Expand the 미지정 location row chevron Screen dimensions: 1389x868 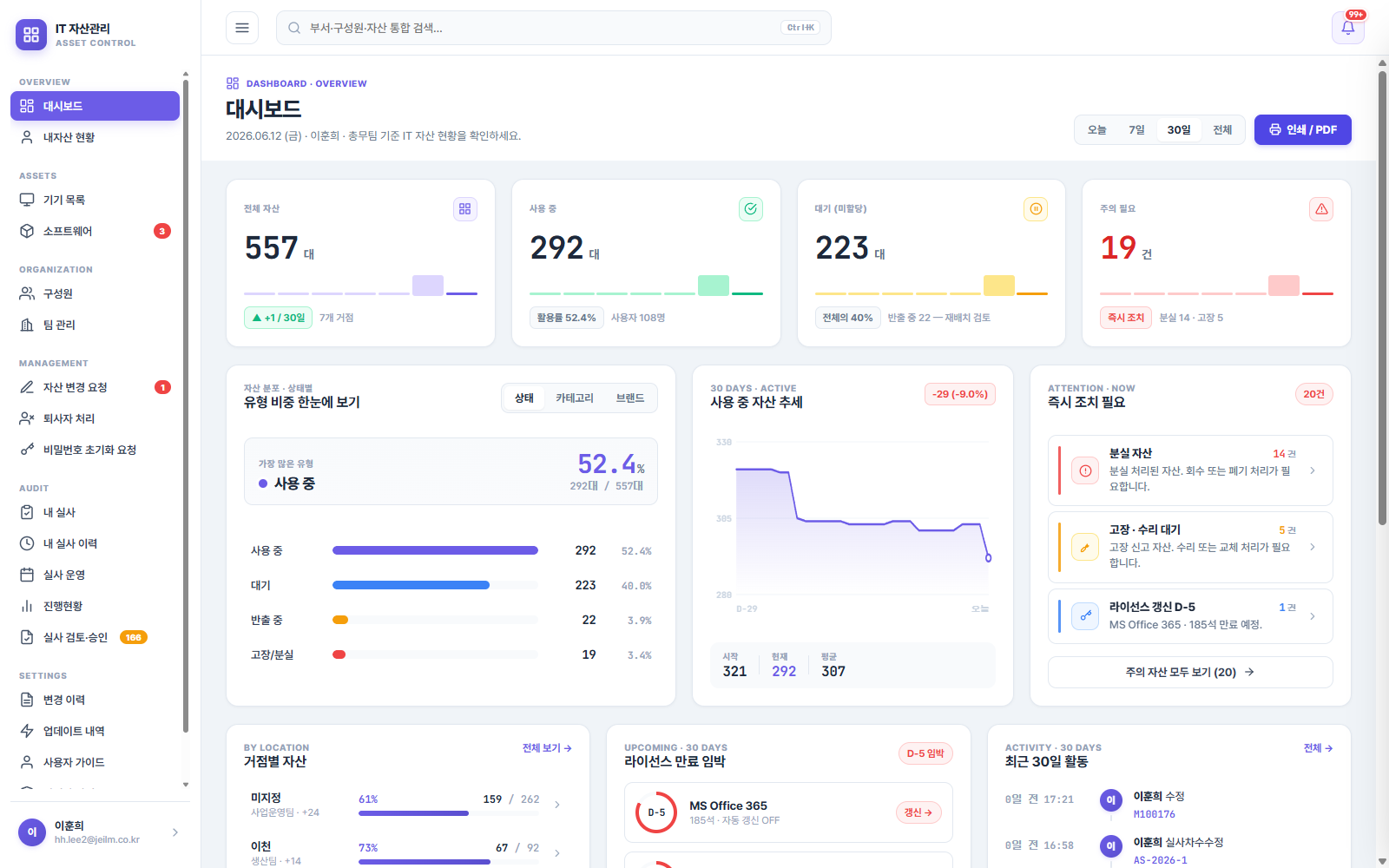tap(557, 805)
